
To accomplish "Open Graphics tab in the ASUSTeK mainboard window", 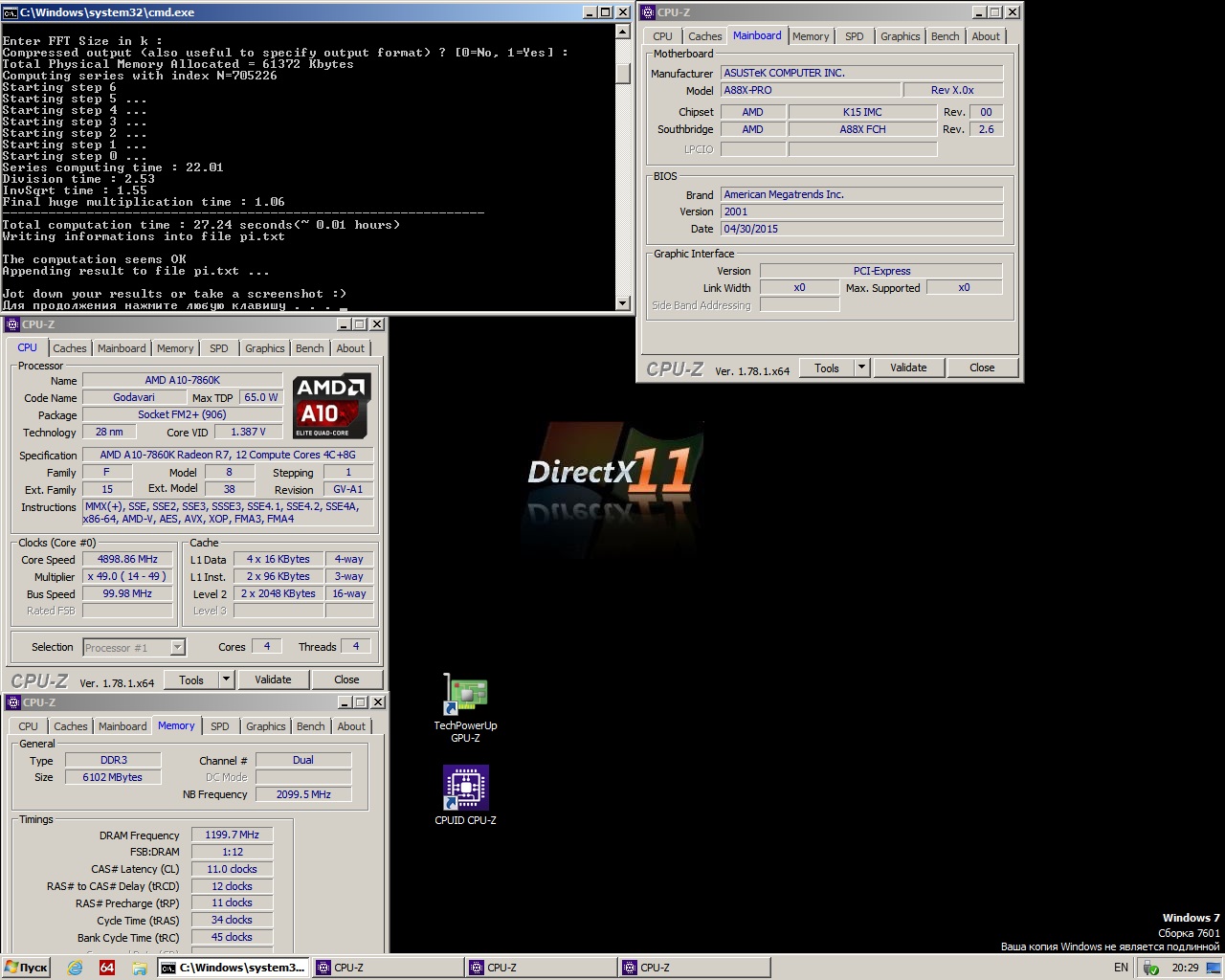I will (901, 36).
